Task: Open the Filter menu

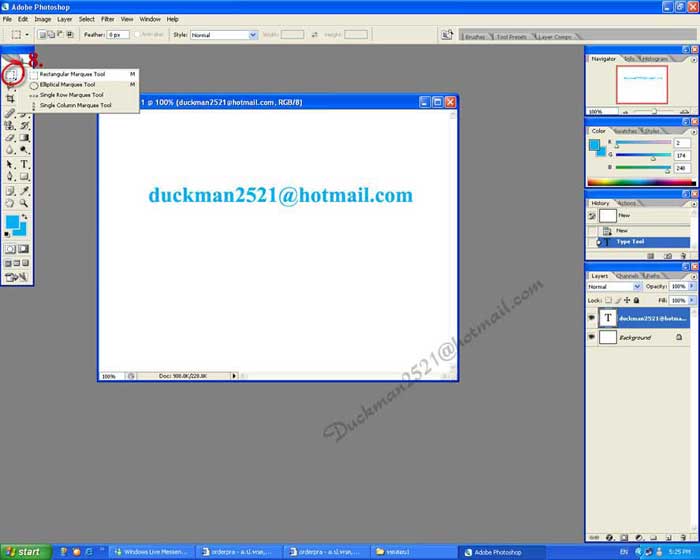Action: pos(107,19)
